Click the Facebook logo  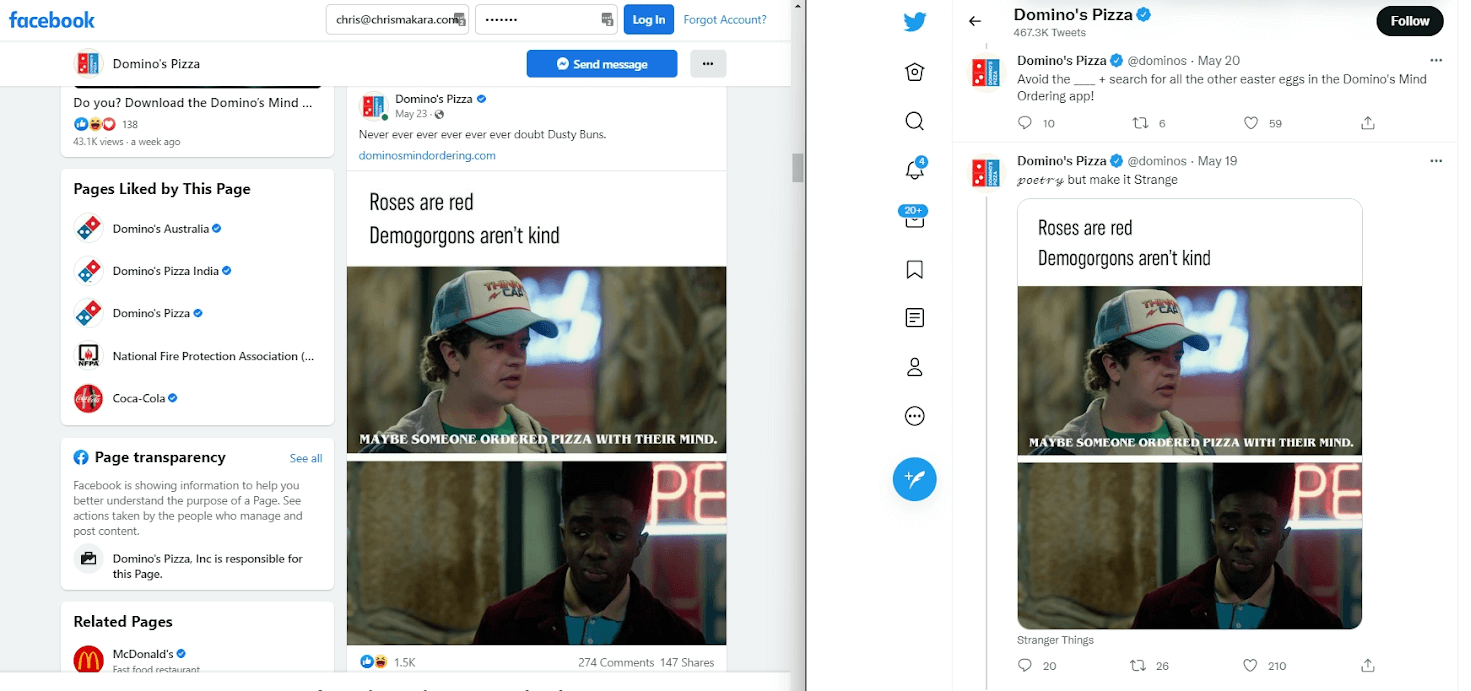pos(52,20)
